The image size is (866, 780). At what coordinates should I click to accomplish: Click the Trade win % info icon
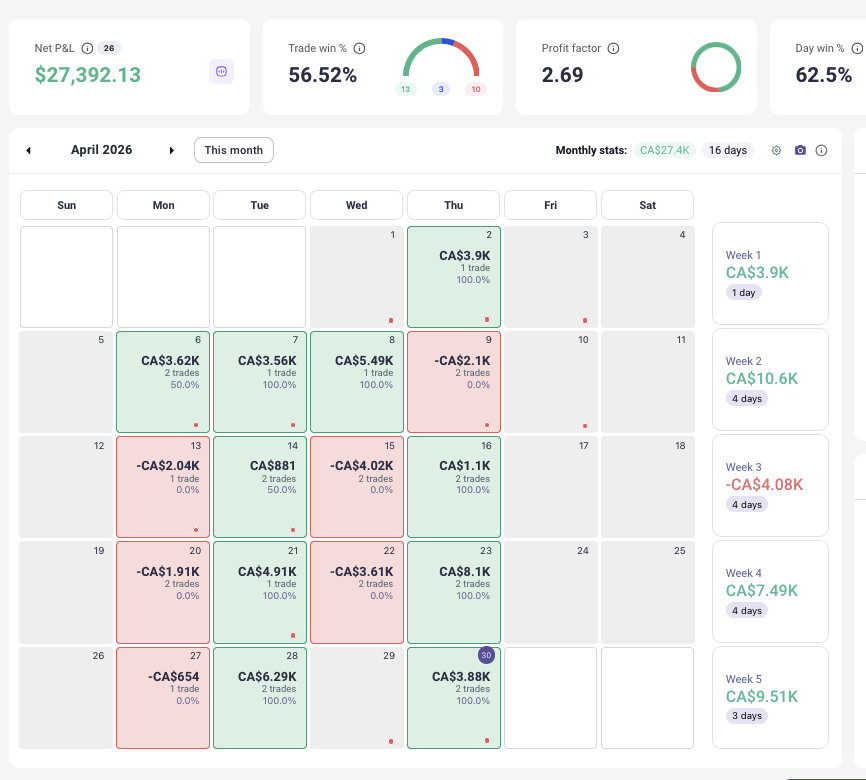[x=360, y=48]
